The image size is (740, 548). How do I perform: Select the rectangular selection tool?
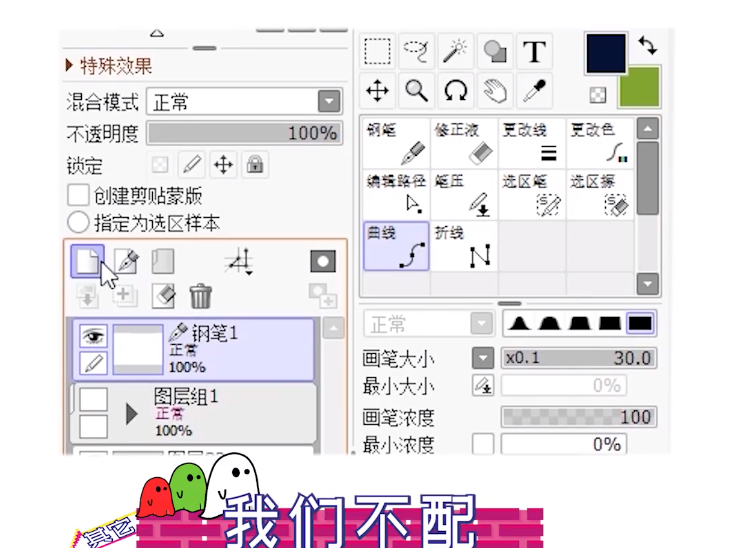[x=377, y=51]
